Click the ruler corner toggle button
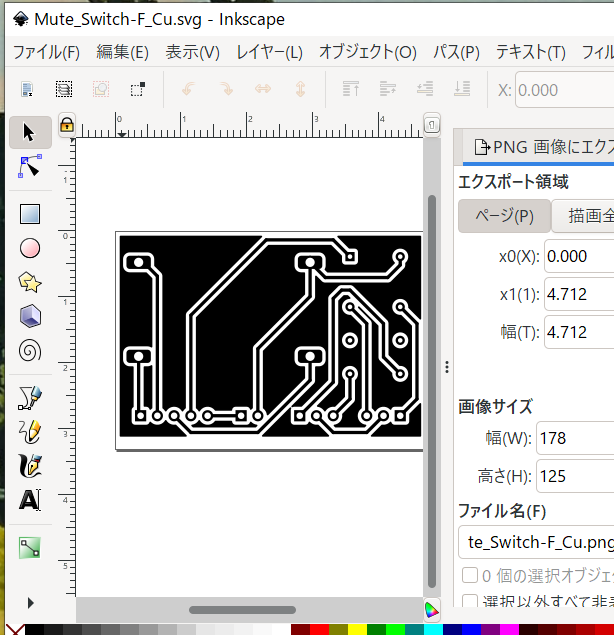This screenshot has height=635, width=614. (x=432, y=125)
